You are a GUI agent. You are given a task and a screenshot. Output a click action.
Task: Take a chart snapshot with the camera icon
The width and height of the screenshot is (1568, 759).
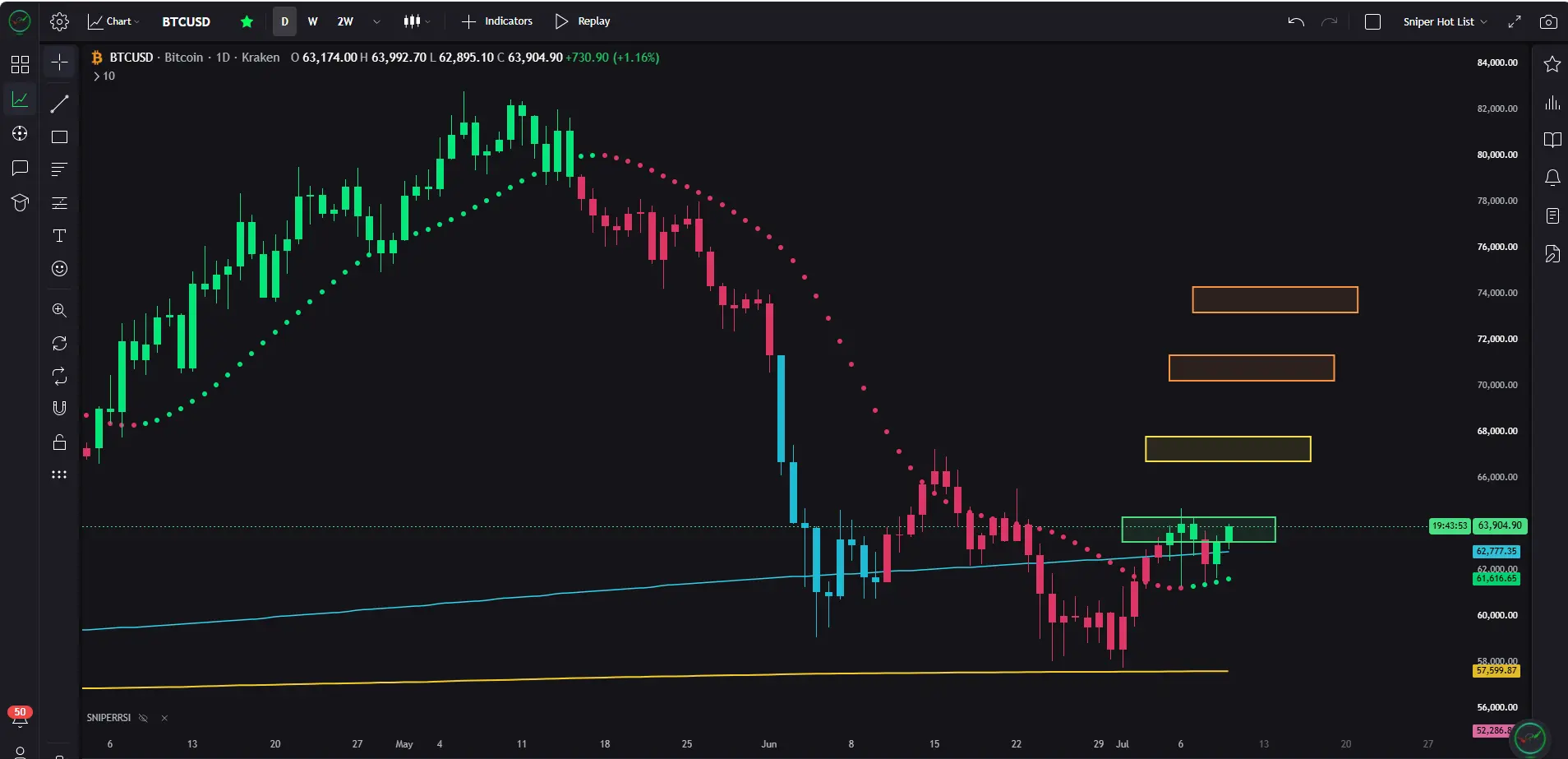pyautogui.click(x=1548, y=21)
